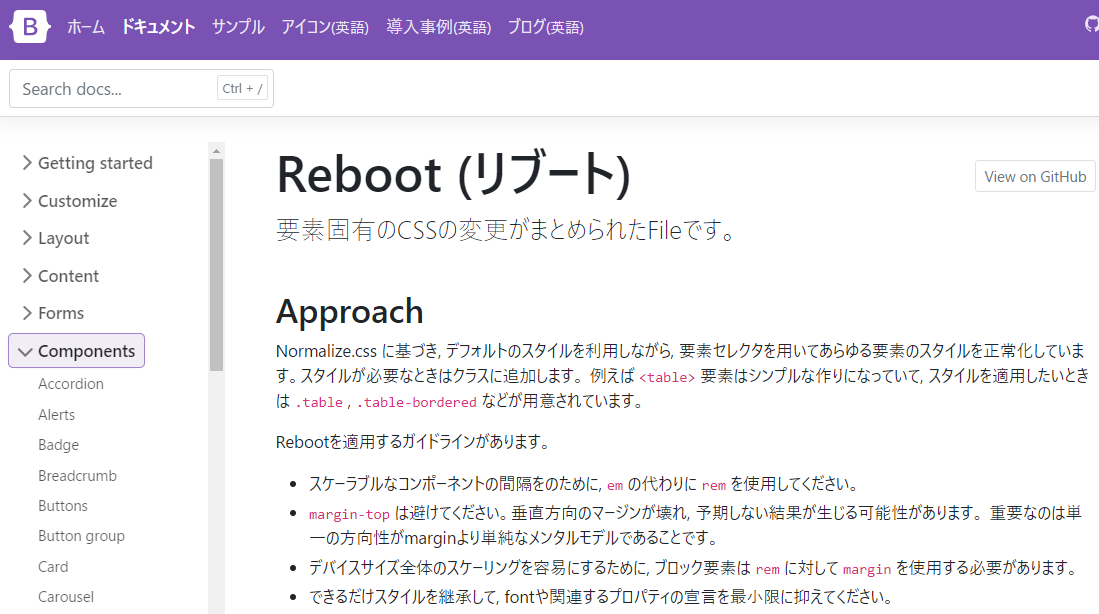Screen dimensions: 1099x614
Task: Click the Bootstrap logo icon
Action: pos(29,27)
